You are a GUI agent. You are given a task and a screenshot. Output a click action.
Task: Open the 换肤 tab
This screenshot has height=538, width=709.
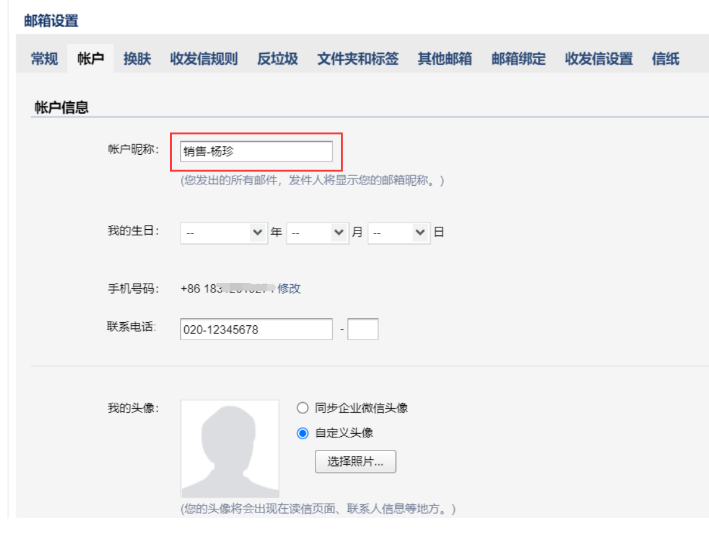(x=137, y=59)
